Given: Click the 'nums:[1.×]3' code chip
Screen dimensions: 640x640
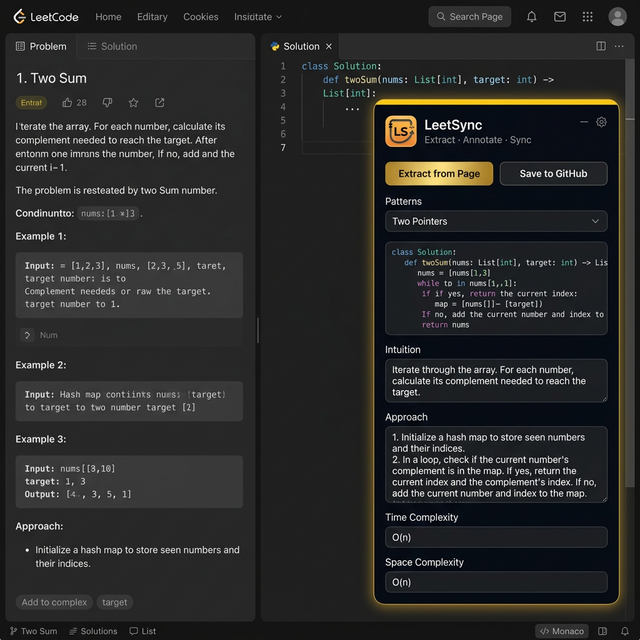Looking at the screenshot, I should [108, 213].
